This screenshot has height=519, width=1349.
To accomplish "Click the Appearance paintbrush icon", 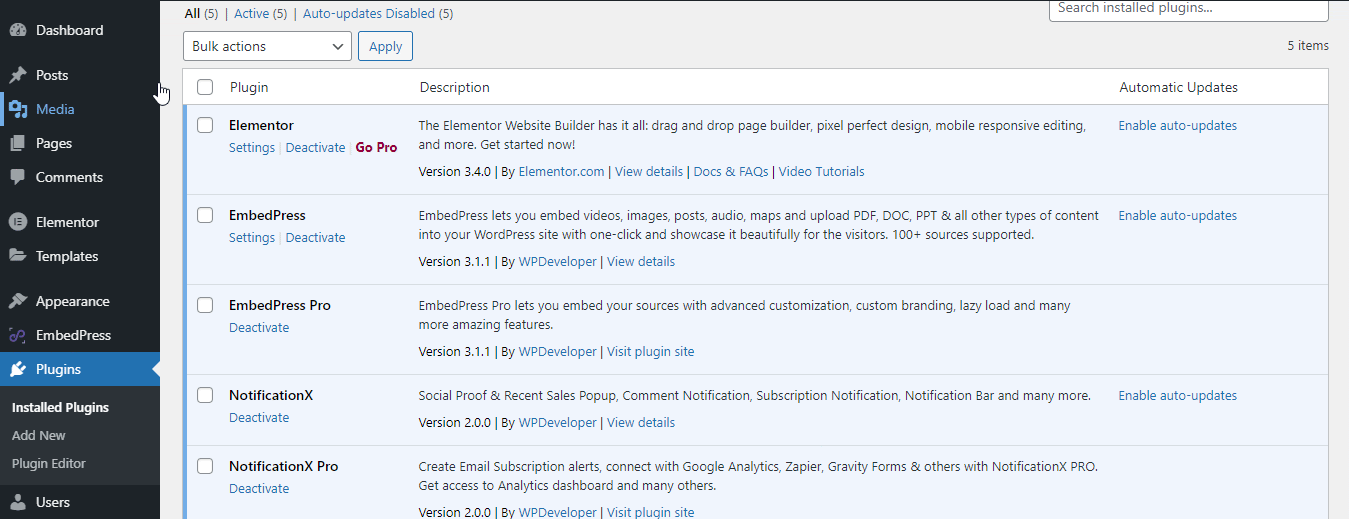I will coord(18,301).
